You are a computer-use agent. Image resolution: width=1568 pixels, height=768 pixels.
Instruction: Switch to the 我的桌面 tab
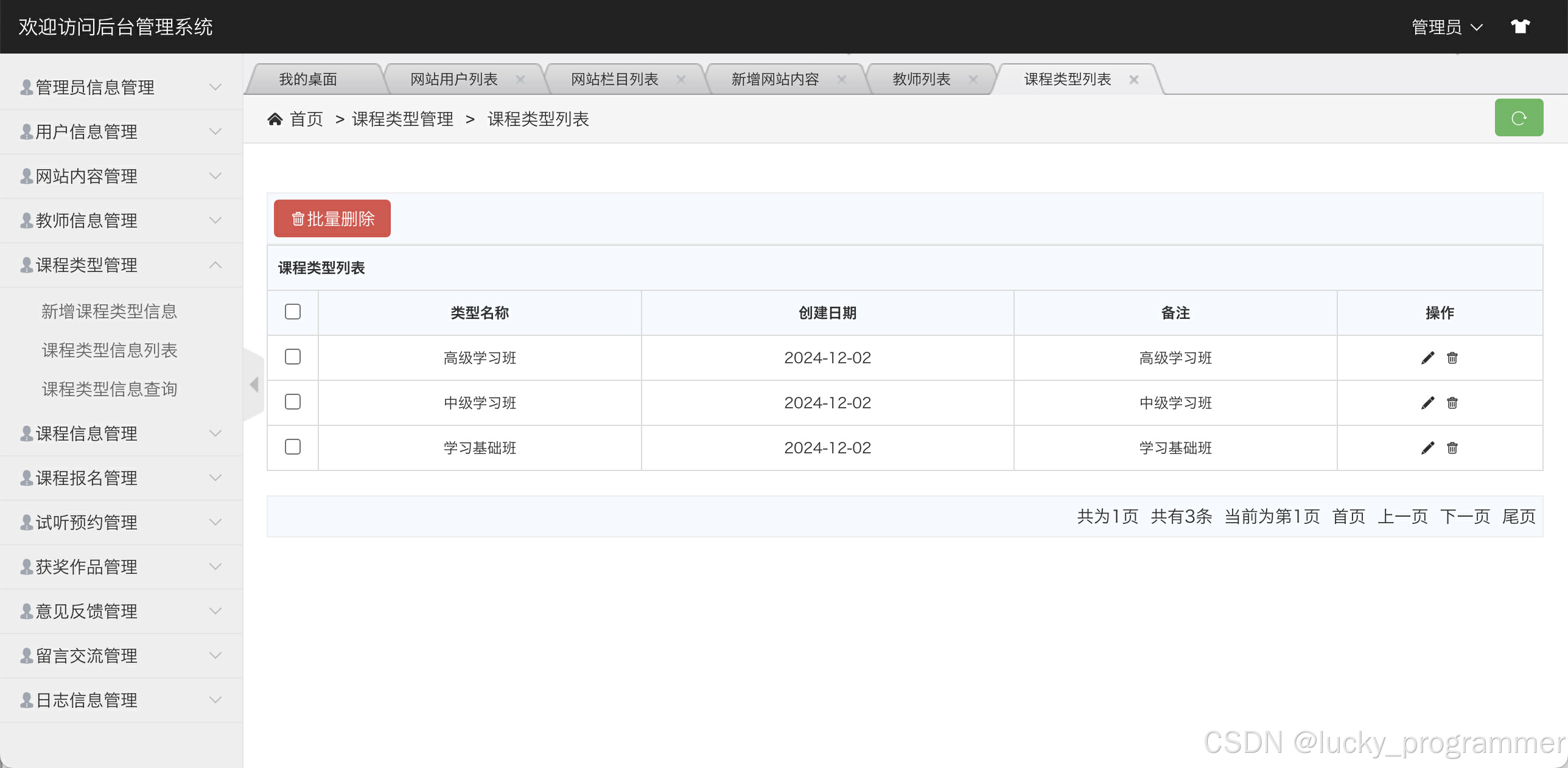(308, 80)
